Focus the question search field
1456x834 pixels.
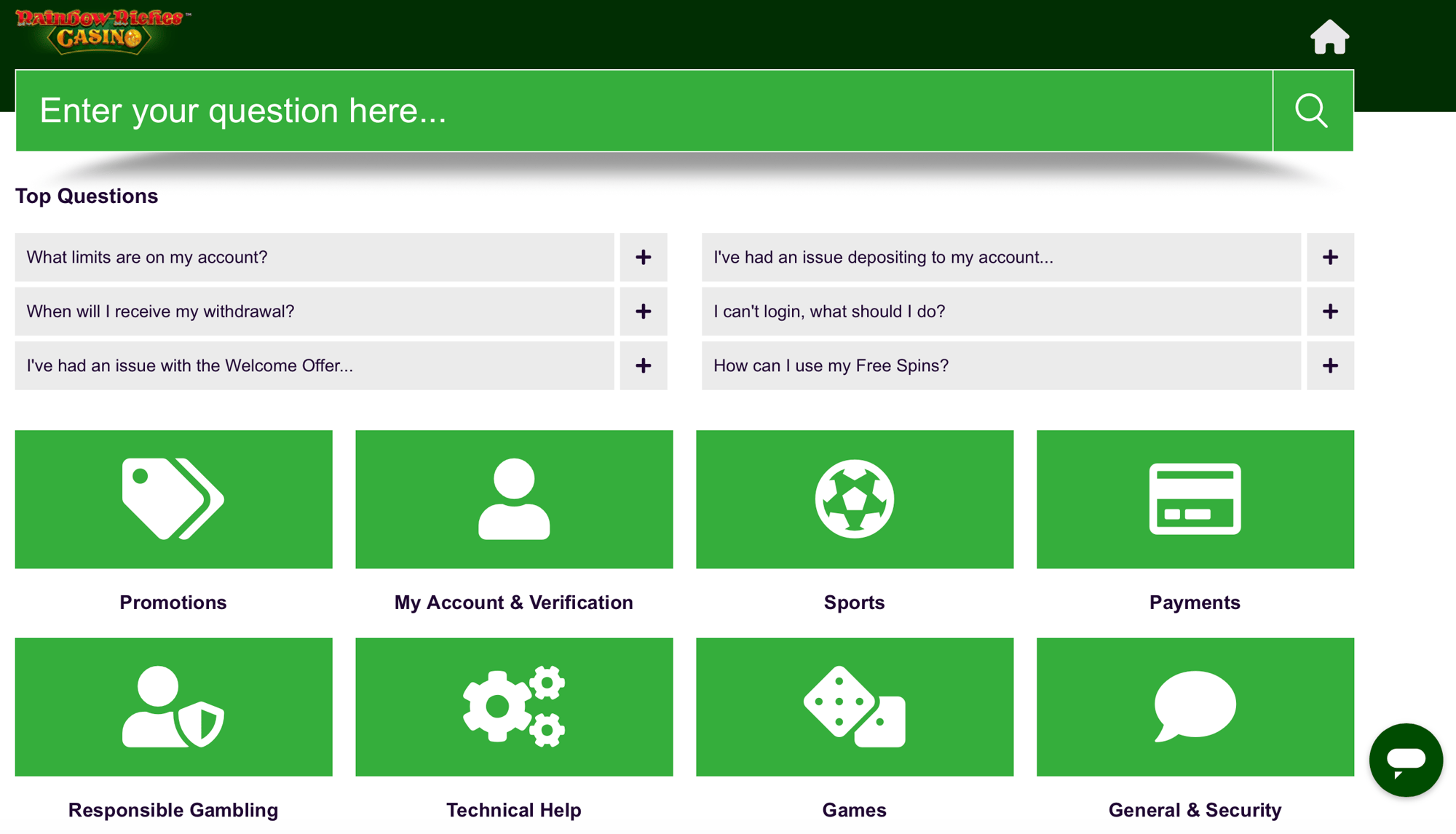(x=644, y=111)
